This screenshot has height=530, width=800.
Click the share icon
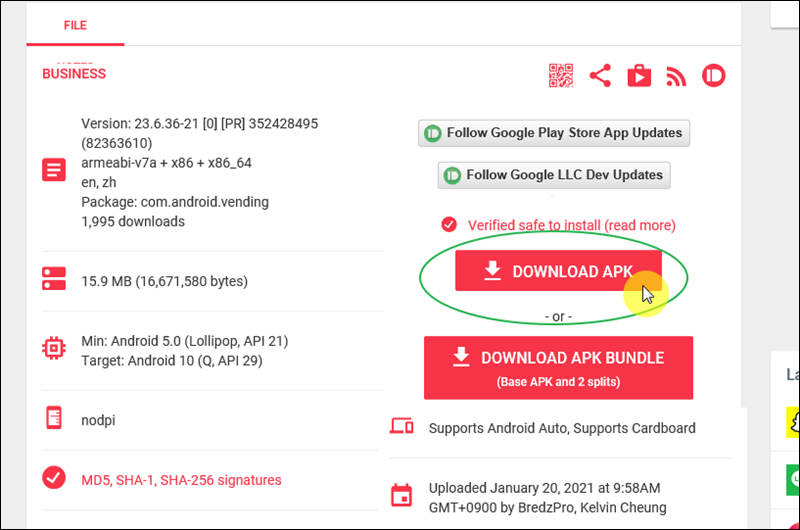(x=600, y=76)
